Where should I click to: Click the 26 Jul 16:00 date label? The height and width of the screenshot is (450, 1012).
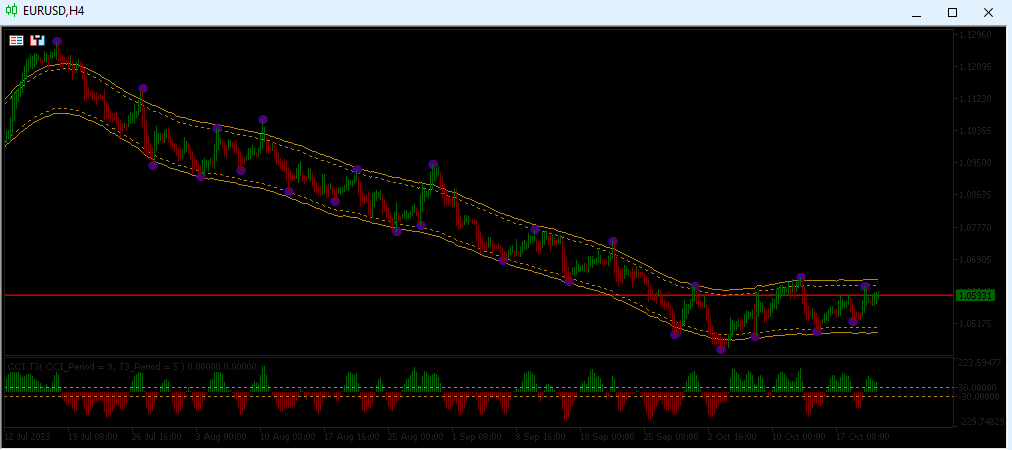157,436
